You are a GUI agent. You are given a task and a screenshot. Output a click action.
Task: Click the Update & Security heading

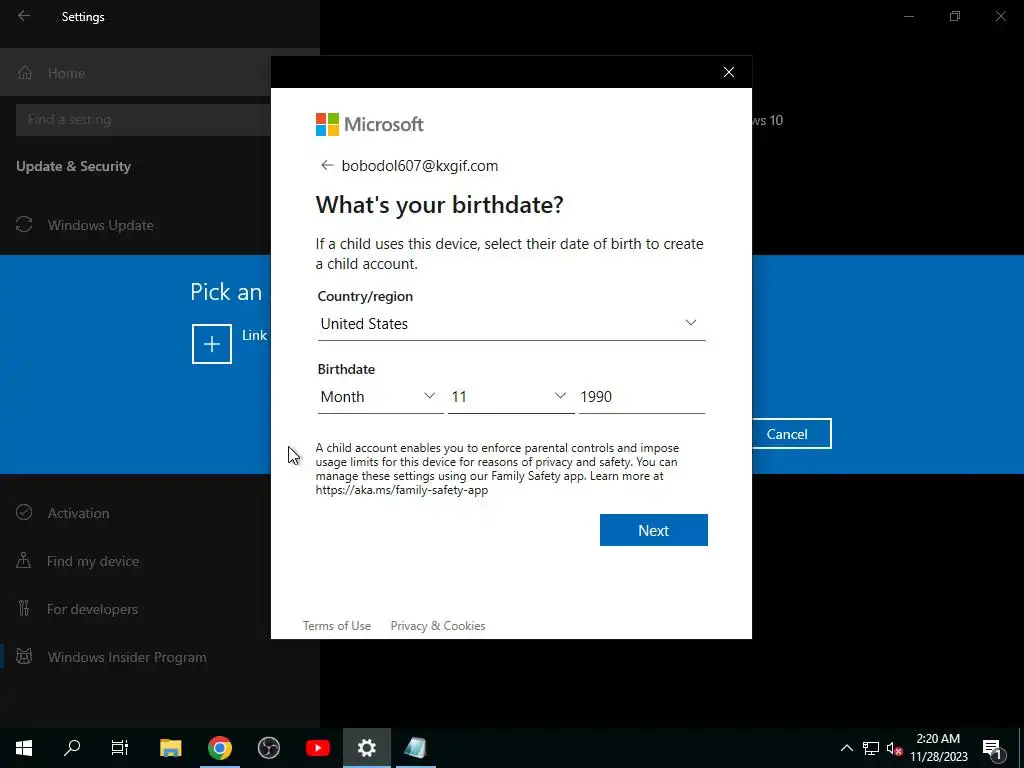(73, 166)
